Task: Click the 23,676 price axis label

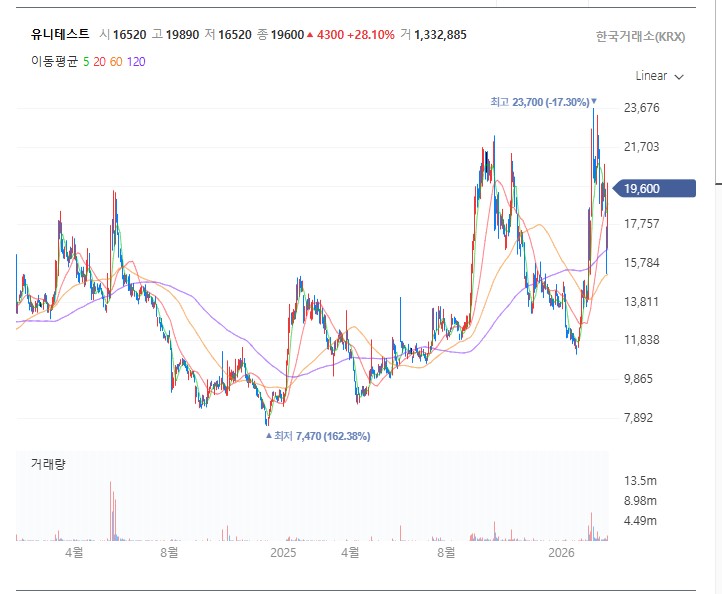Action: (641, 108)
